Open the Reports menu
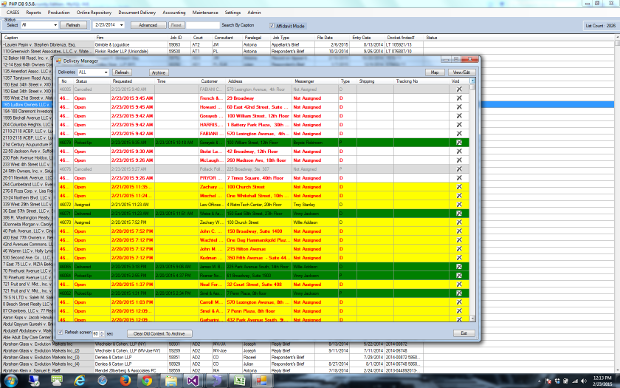Viewport: 620px width, 388px height. 33,12
